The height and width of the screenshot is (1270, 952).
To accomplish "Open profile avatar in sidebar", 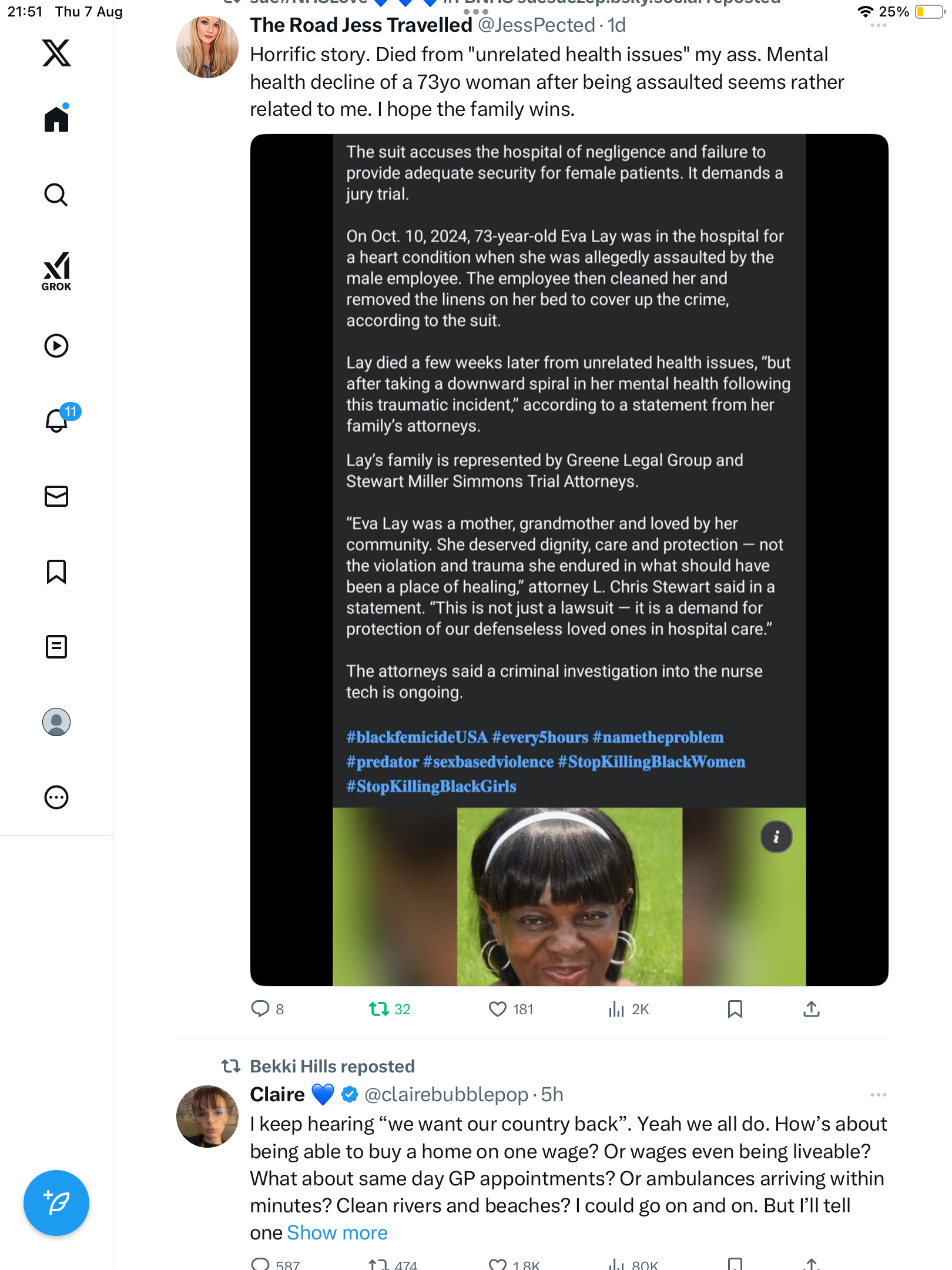I will tap(56, 722).
